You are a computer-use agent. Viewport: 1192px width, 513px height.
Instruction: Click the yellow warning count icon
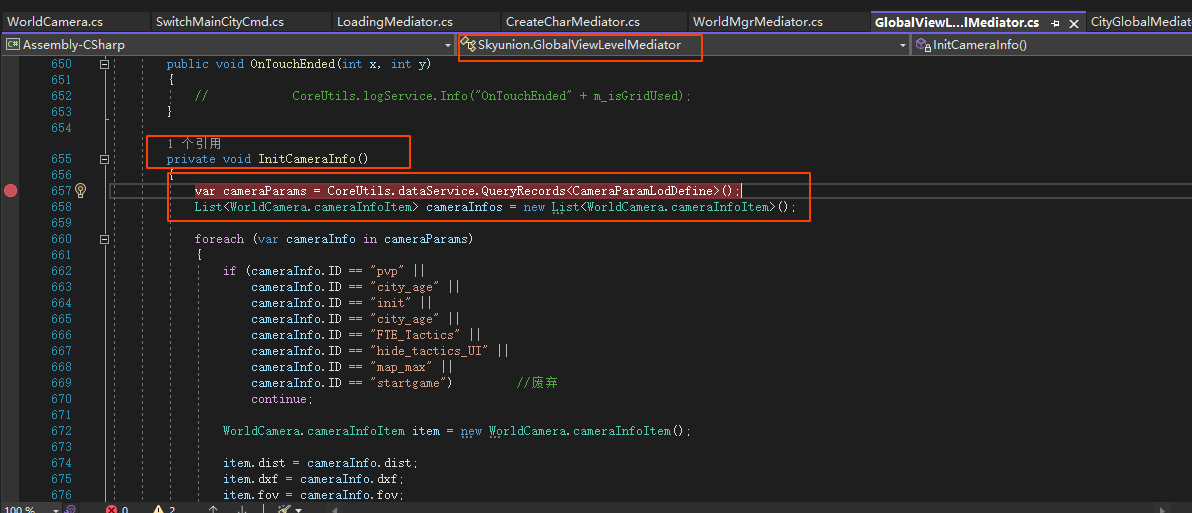(x=157, y=509)
